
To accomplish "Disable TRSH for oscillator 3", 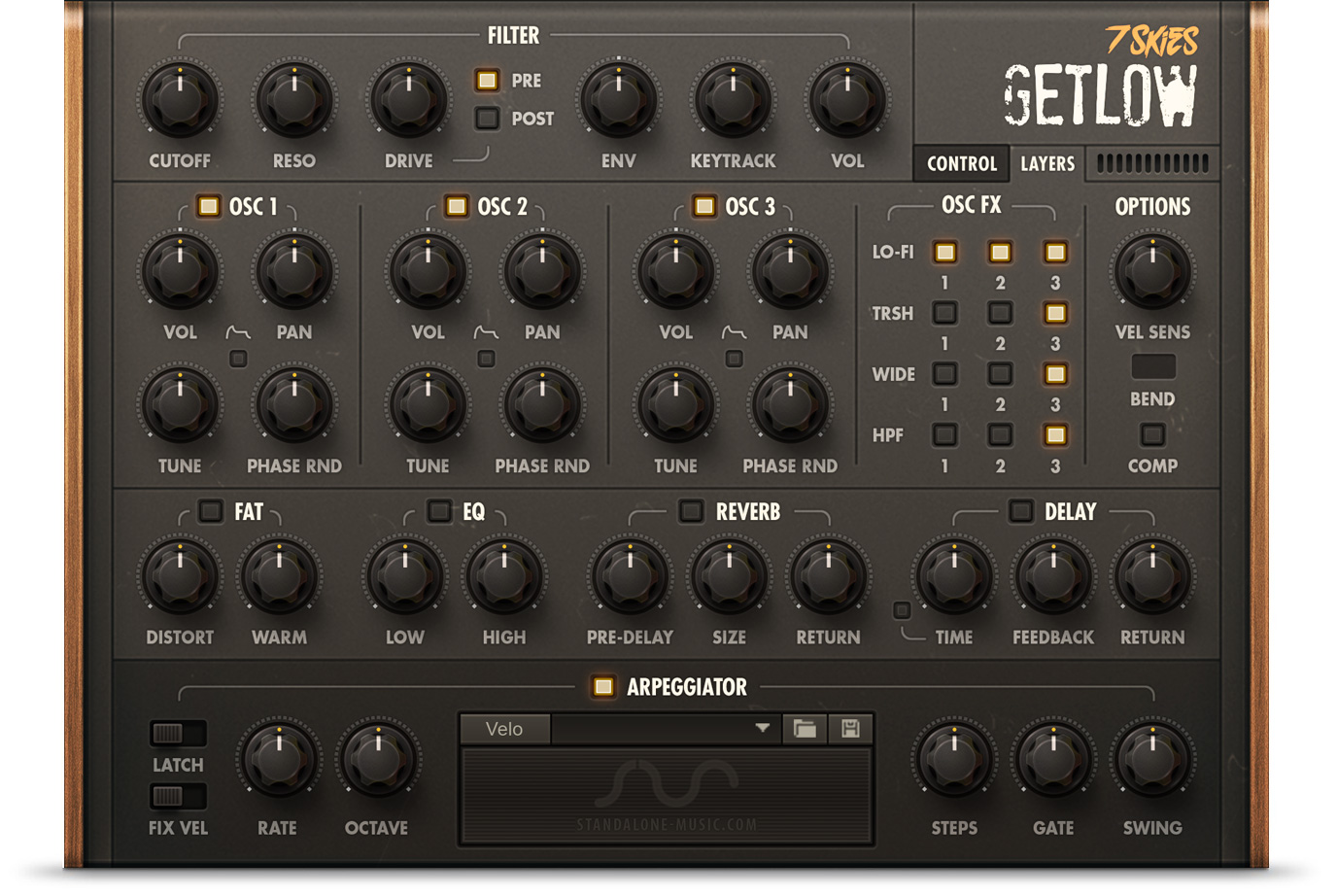I will (1055, 313).
